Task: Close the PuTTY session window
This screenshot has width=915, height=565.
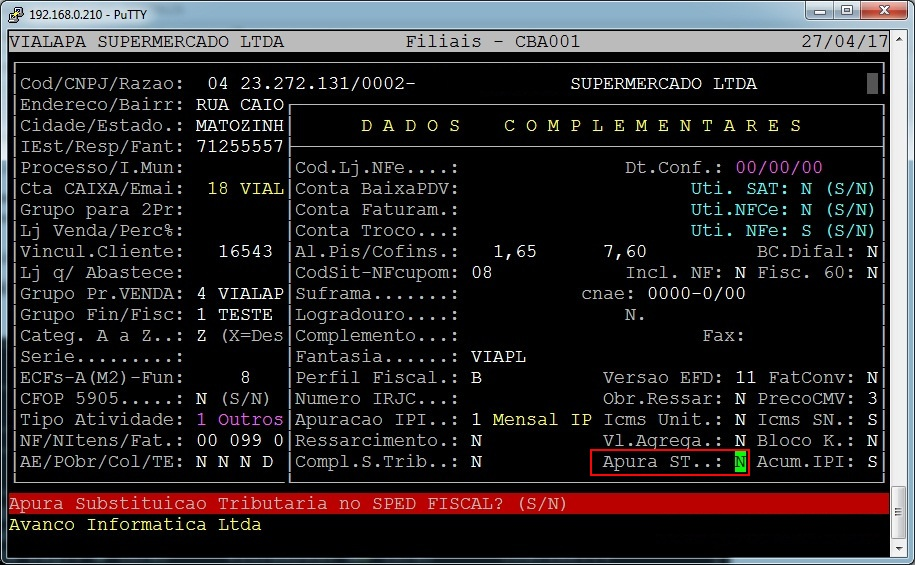Action: point(884,12)
